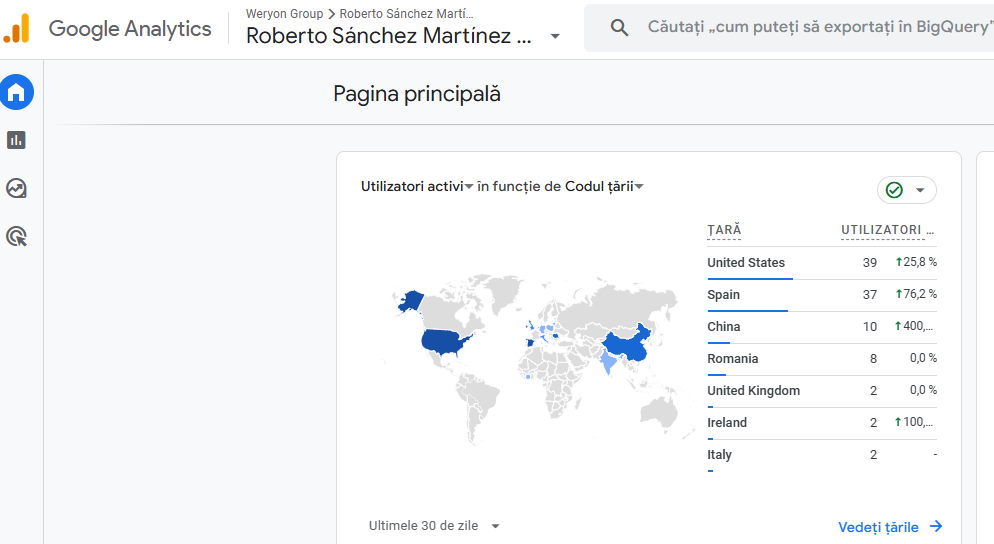Select the Ireland row
This screenshot has width=994, height=544.
pos(822,423)
